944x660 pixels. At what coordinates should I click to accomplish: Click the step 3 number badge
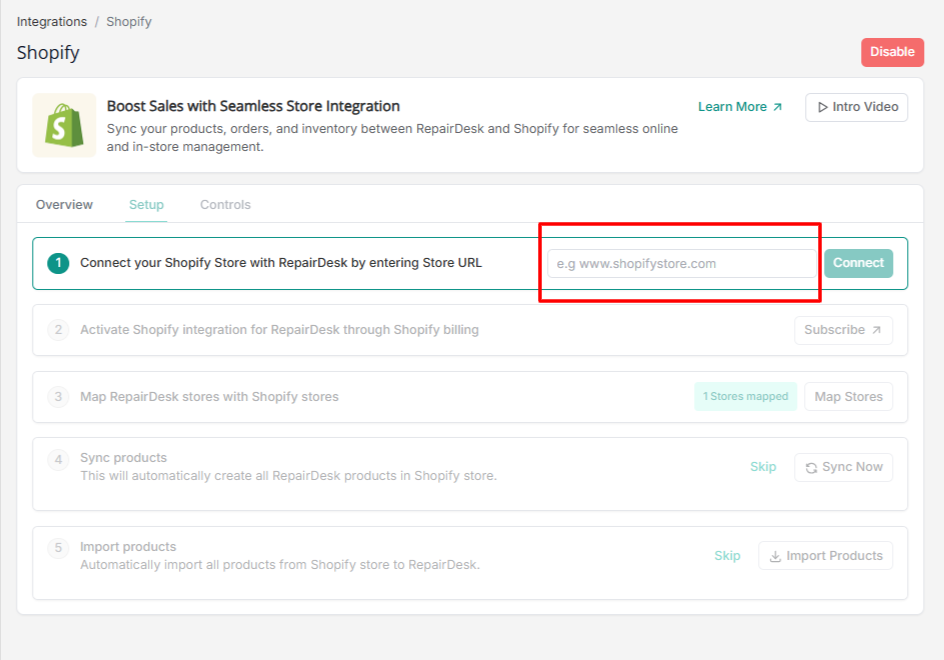[58, 397]
